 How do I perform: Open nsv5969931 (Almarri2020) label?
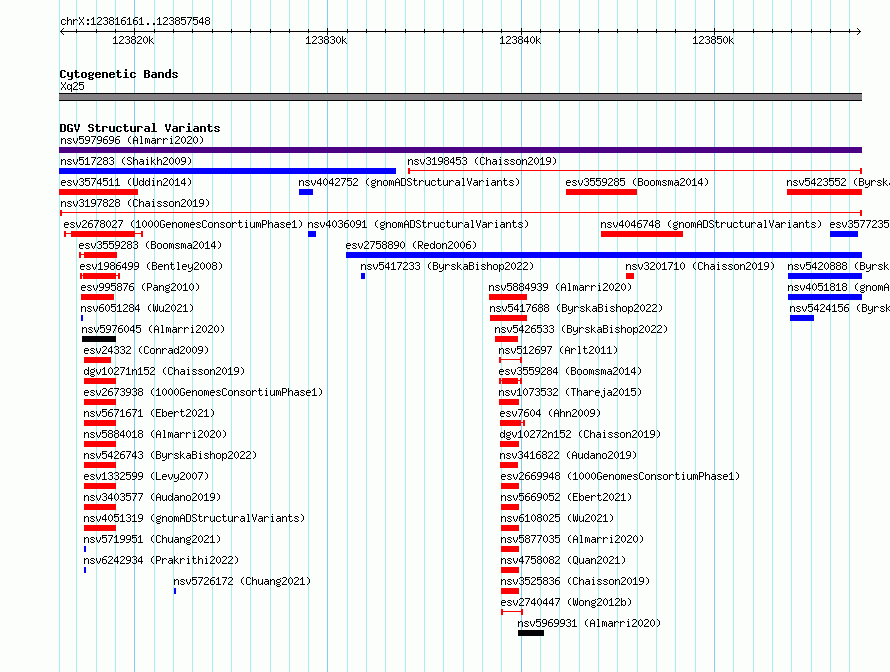click(x=589, y=623)
